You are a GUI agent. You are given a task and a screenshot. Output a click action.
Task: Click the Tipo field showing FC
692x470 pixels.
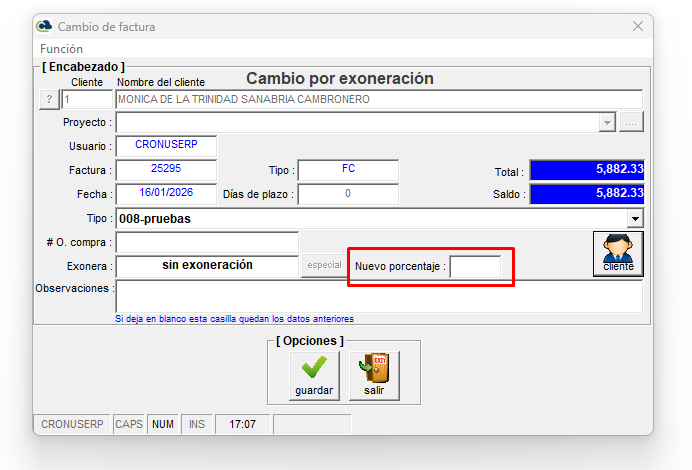[x=348, y=170]
